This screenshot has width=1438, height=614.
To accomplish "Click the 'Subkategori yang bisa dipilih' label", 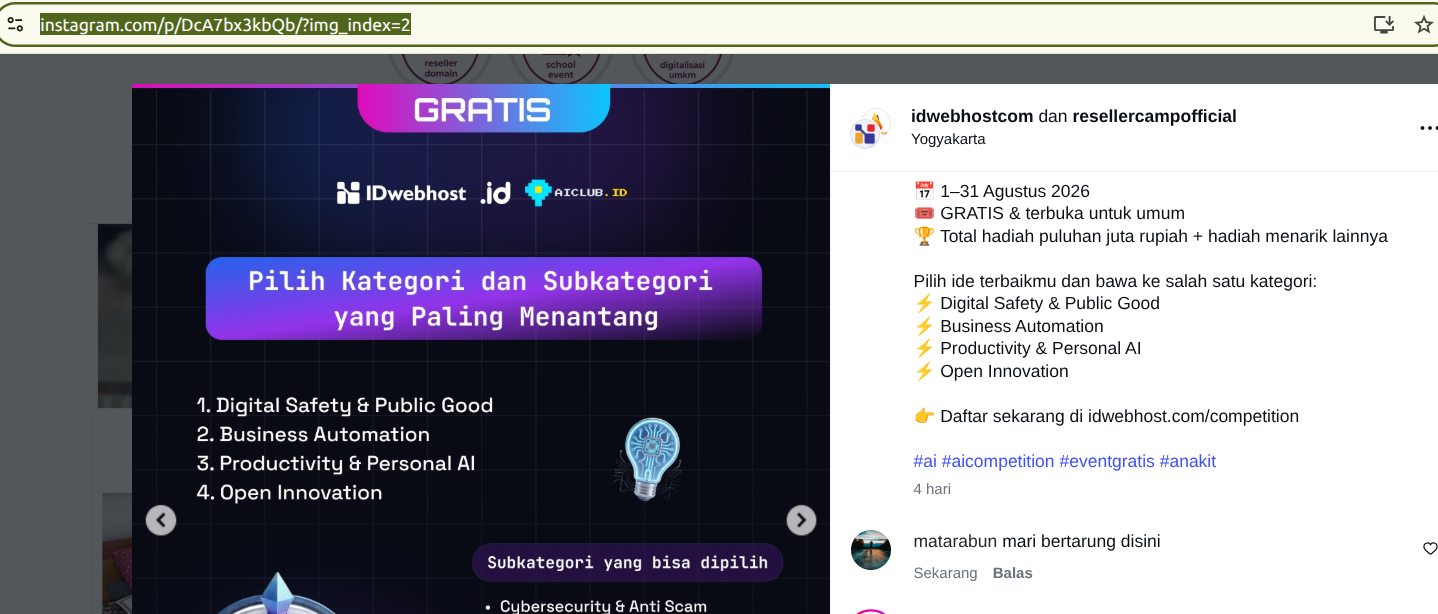I will 627,562.
